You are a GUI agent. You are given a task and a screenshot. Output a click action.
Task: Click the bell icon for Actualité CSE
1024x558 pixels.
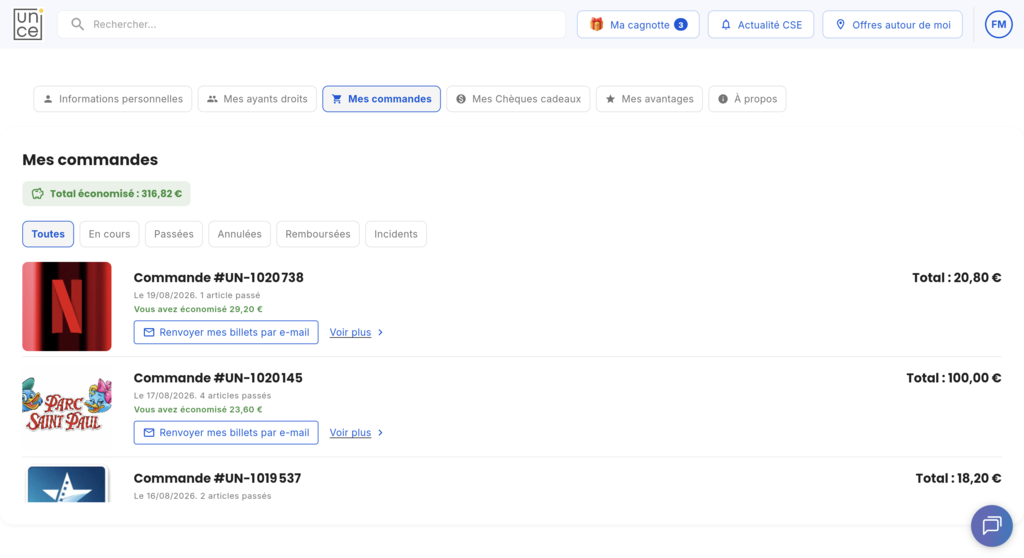726,25
